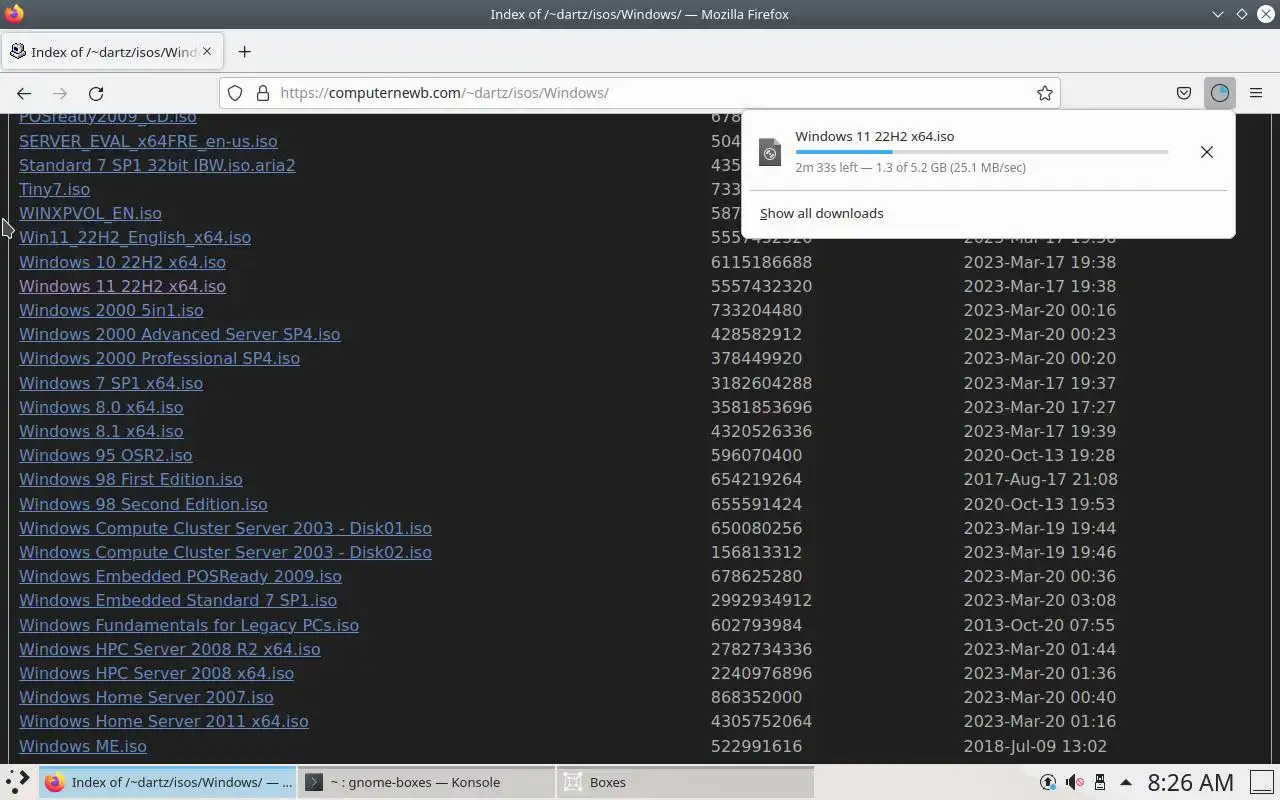Open Windows 95 OSR2.iso link
Image resolution: width=1280 pixels, height=800 pixels.
pos(106,455)
